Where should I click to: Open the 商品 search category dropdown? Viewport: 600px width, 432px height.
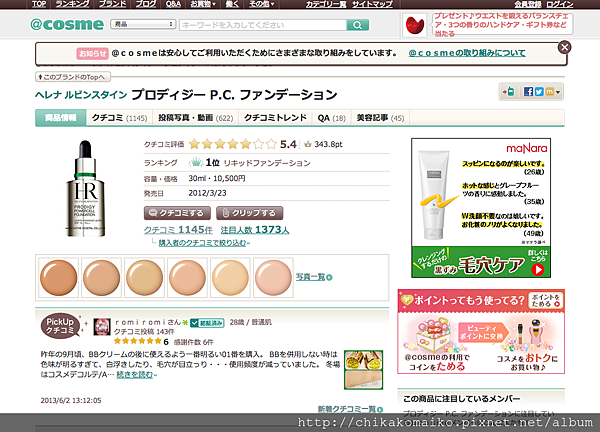(x=143, y=24)
